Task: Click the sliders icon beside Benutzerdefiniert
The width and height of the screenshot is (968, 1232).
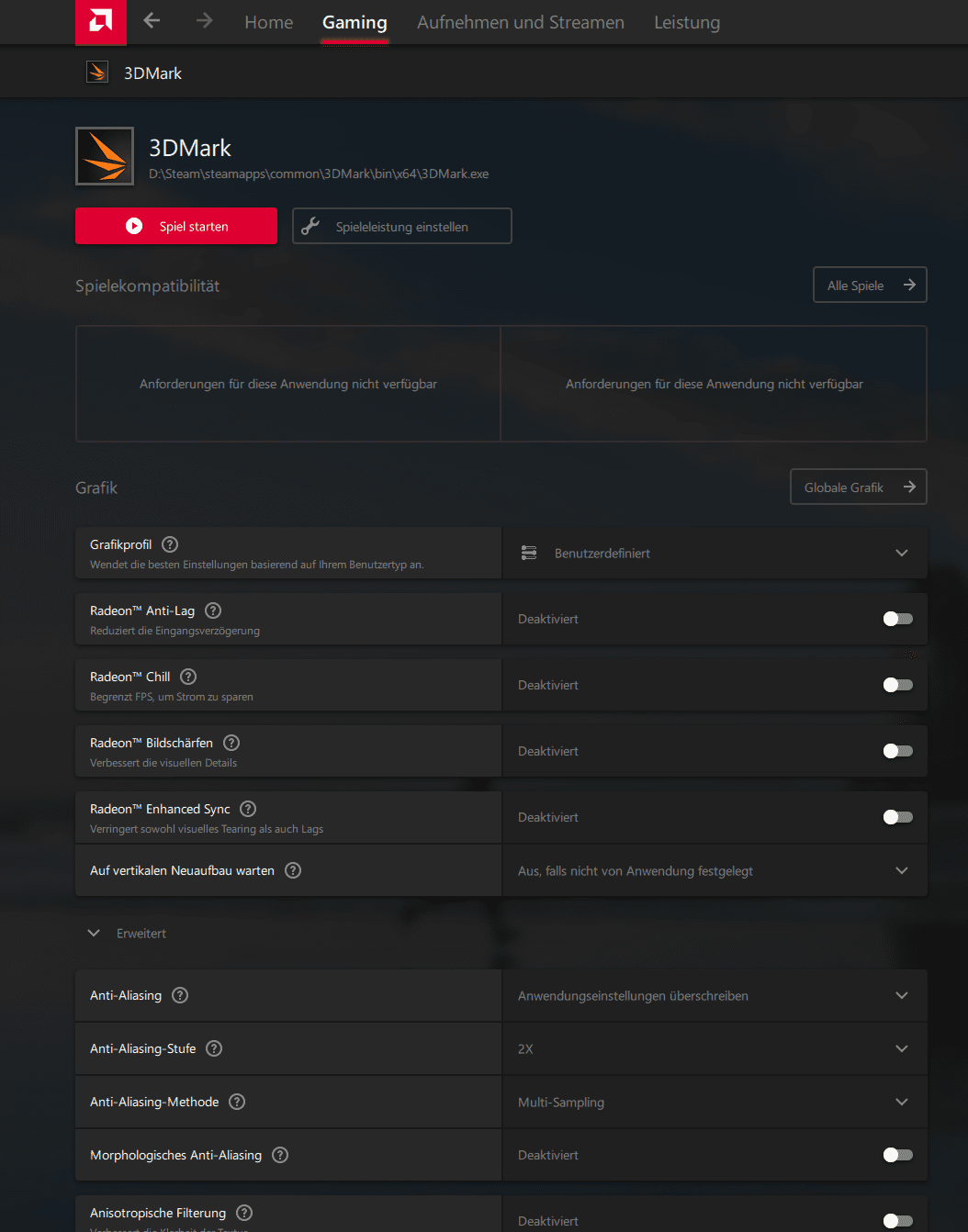Action: (x=529, y=553)
